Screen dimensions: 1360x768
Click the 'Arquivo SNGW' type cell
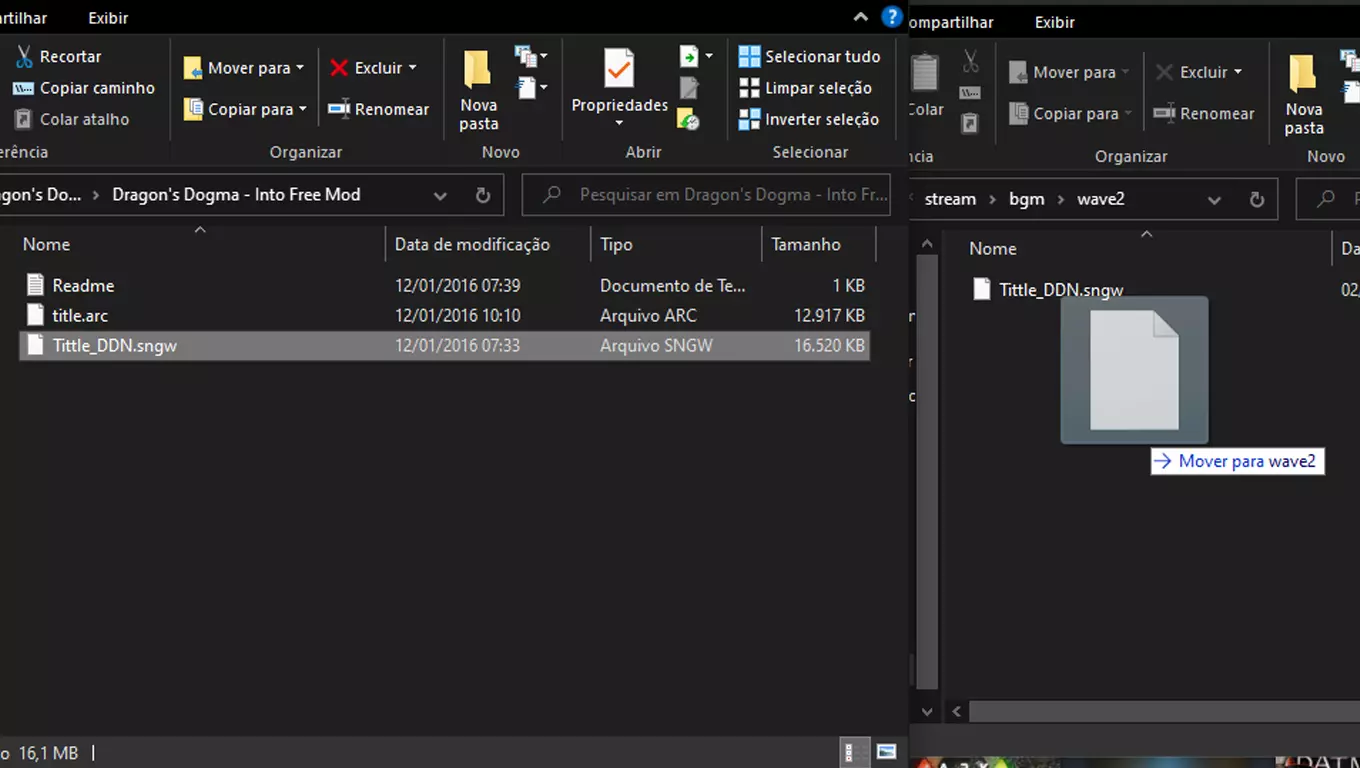click(x=657, y=346)
